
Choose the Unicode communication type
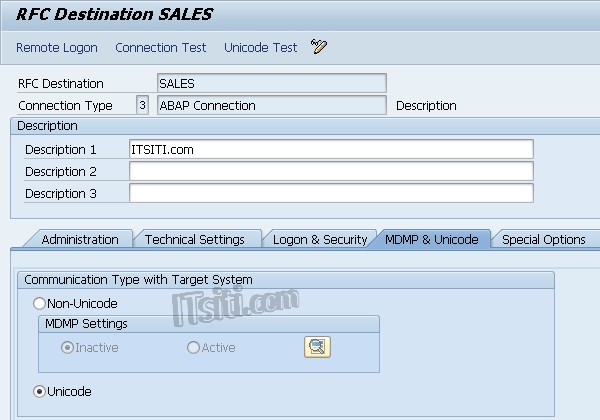click(40, 391)
